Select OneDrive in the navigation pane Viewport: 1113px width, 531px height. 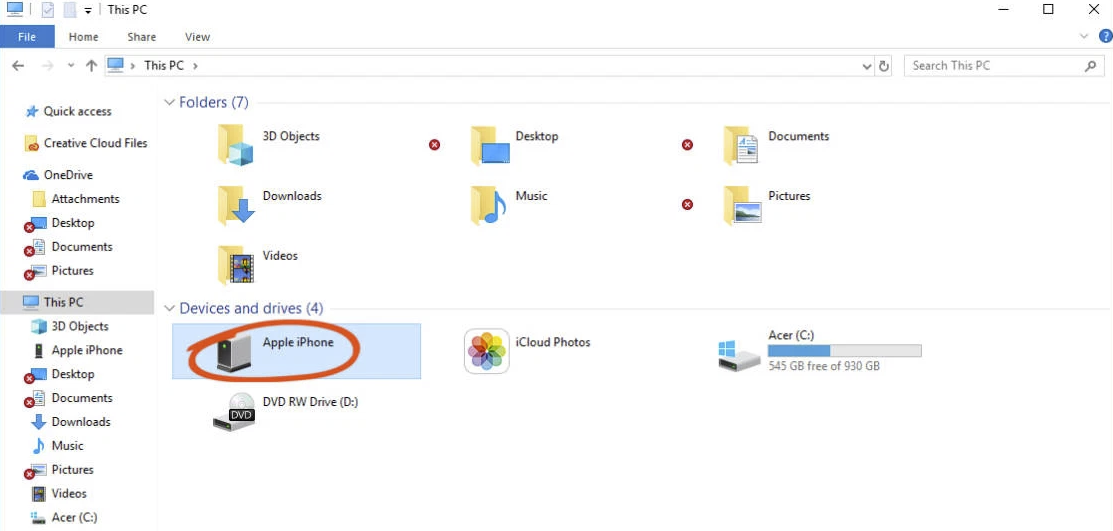tap(68, 175)
